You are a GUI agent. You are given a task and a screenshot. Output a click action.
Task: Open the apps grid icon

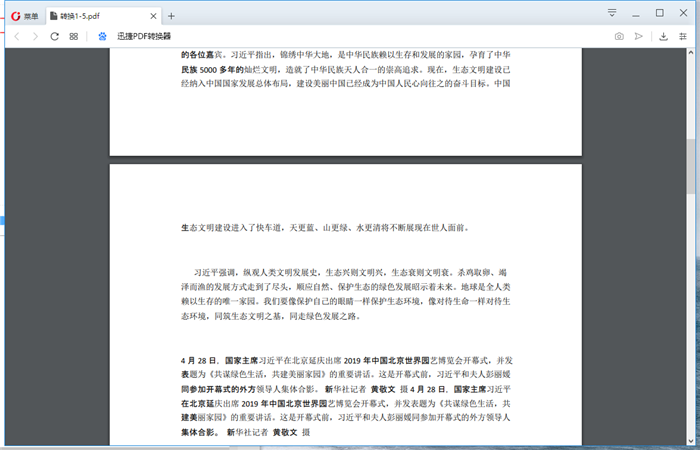74,37
